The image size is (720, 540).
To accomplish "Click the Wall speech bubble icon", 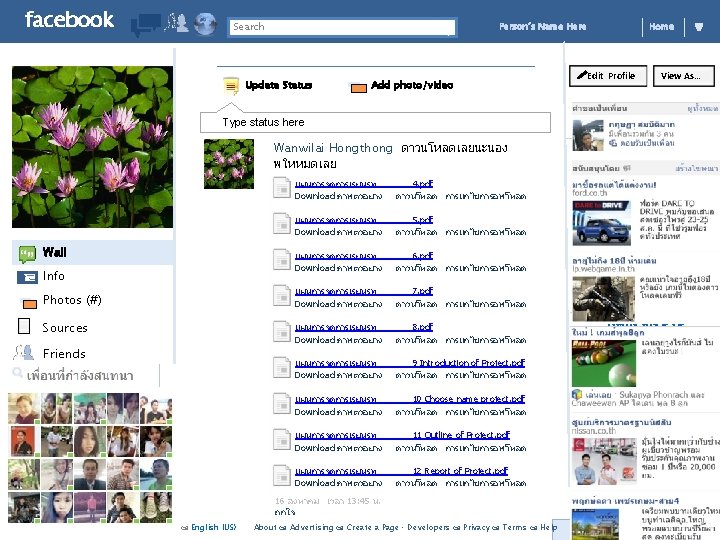I will (x=27, y=253).
